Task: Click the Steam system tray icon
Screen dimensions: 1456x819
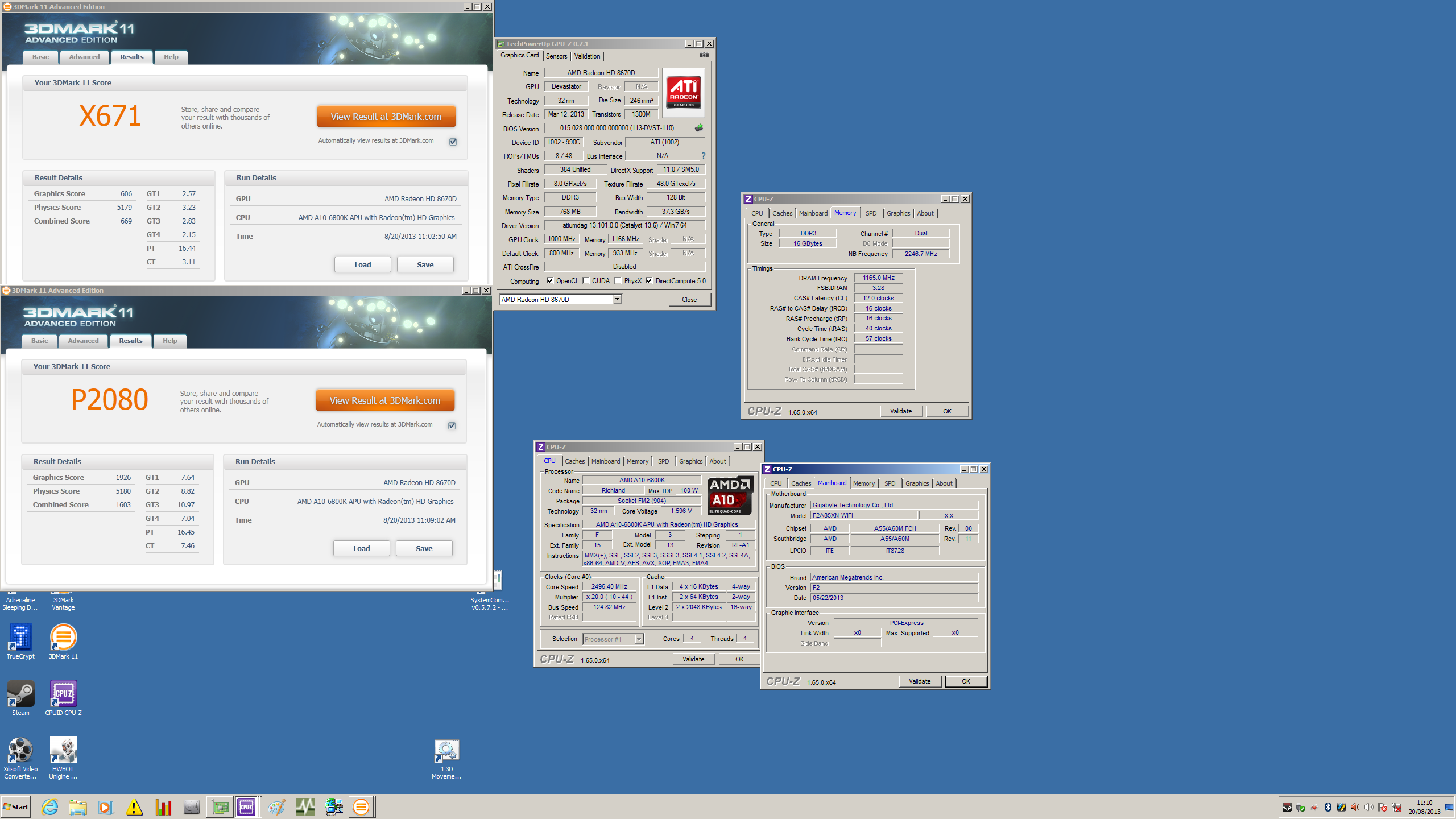Action: pos(1287,808)
